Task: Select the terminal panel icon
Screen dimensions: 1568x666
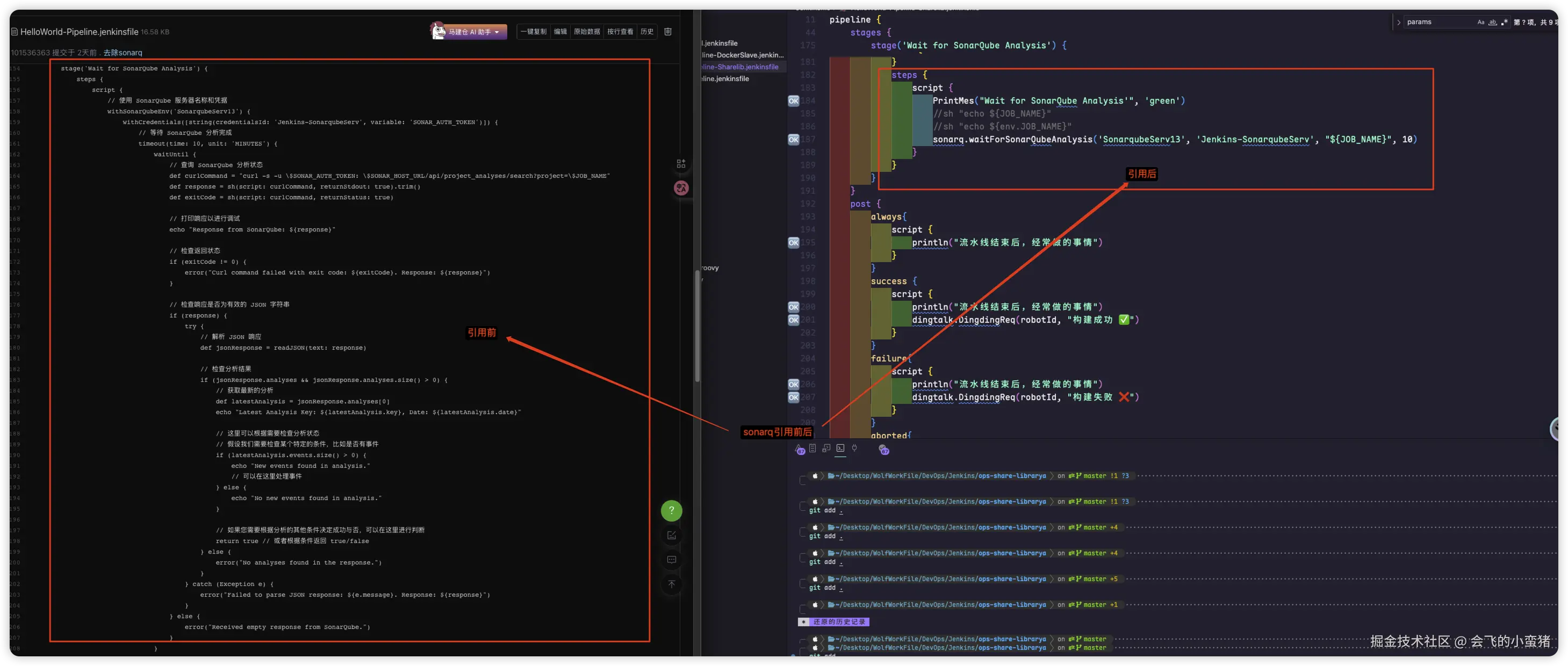Action: point(840,448)
